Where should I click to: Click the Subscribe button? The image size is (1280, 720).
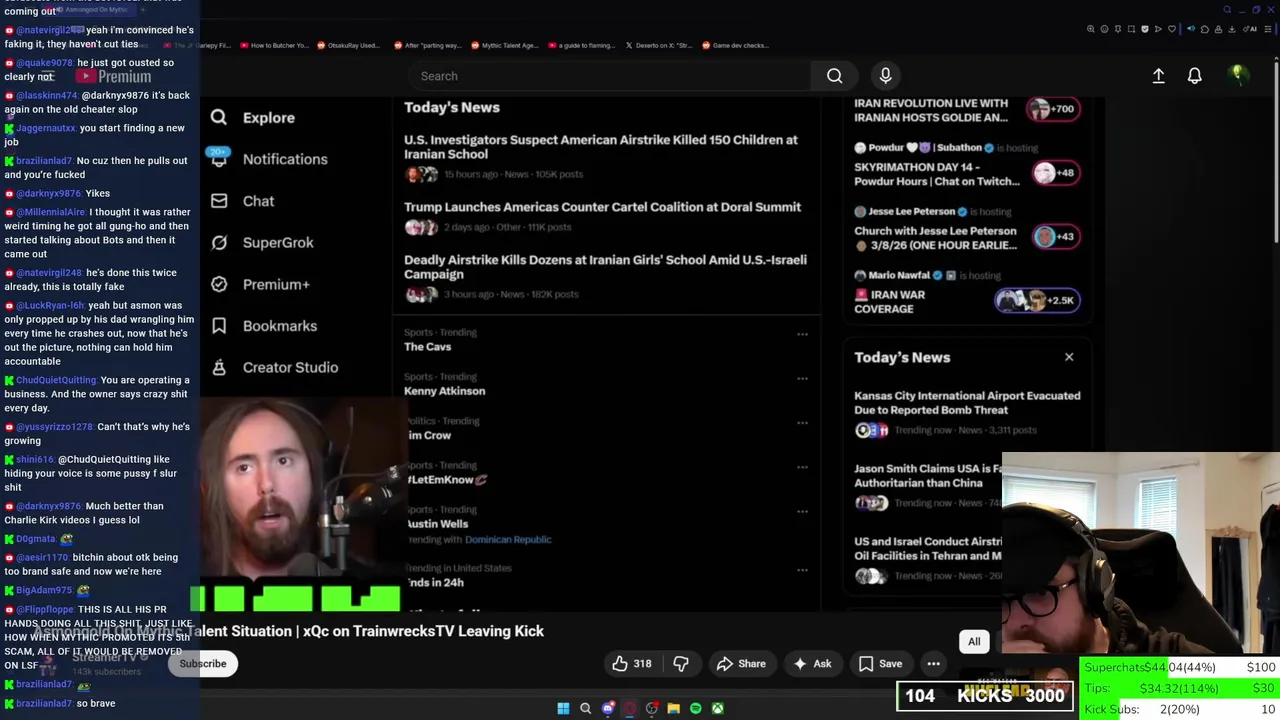(x=203, y=664)
